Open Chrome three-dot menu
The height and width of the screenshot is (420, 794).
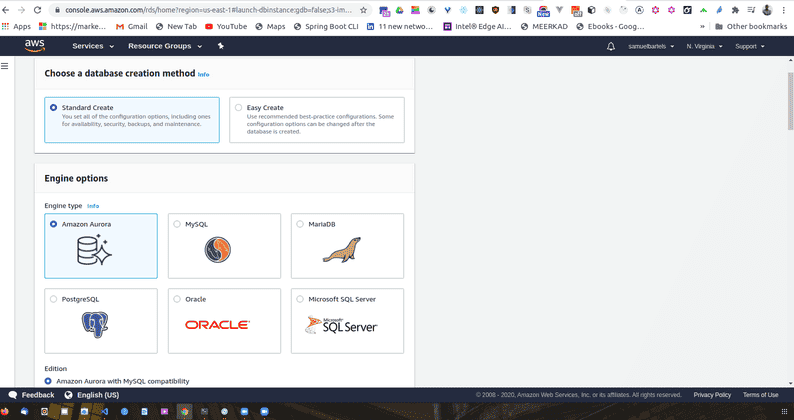point(784,10)
